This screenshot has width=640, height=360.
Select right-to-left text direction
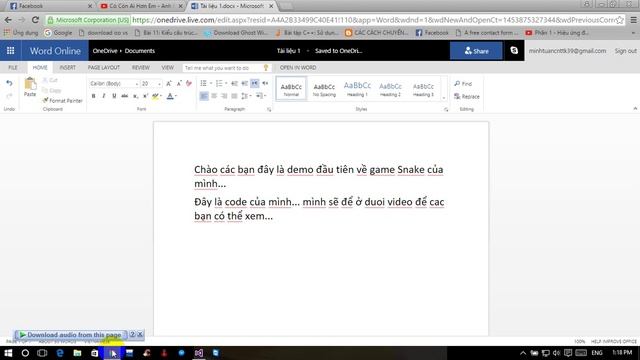coord(265,83)
